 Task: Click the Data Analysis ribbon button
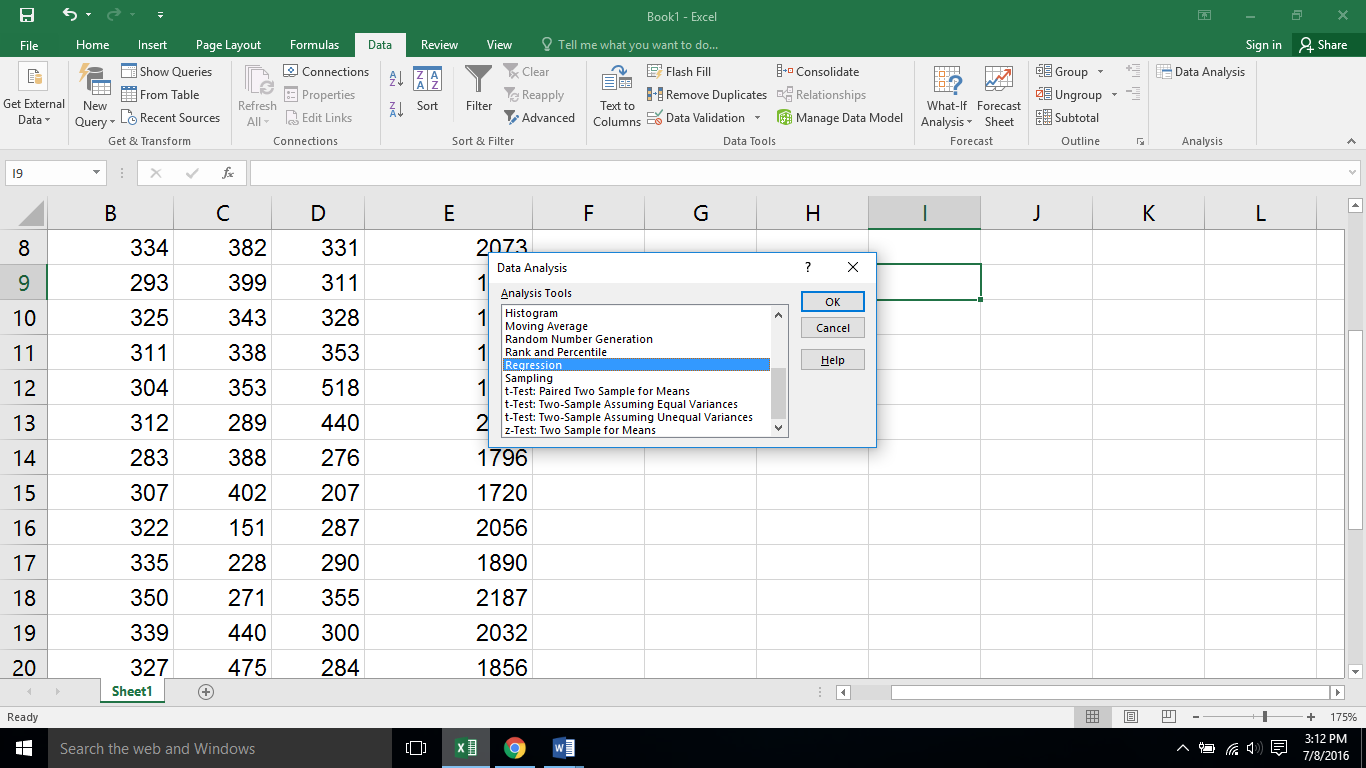tap(1201, 72)
